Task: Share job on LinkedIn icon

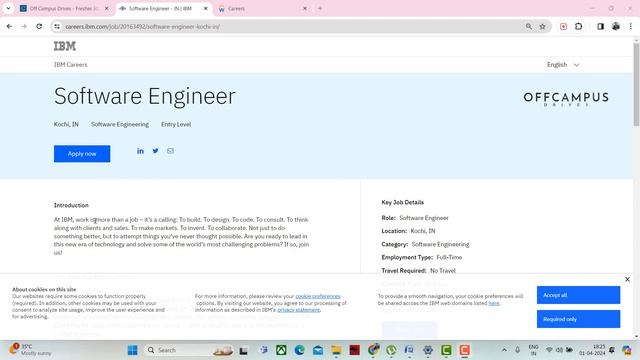Action: [x=140, y=151]
